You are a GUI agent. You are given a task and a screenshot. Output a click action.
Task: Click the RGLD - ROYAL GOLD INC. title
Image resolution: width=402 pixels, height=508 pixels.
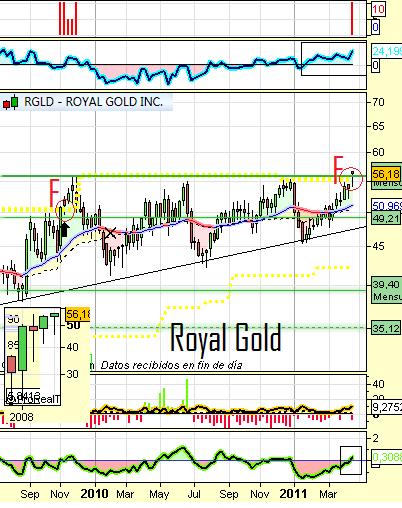tap(93, 102)
